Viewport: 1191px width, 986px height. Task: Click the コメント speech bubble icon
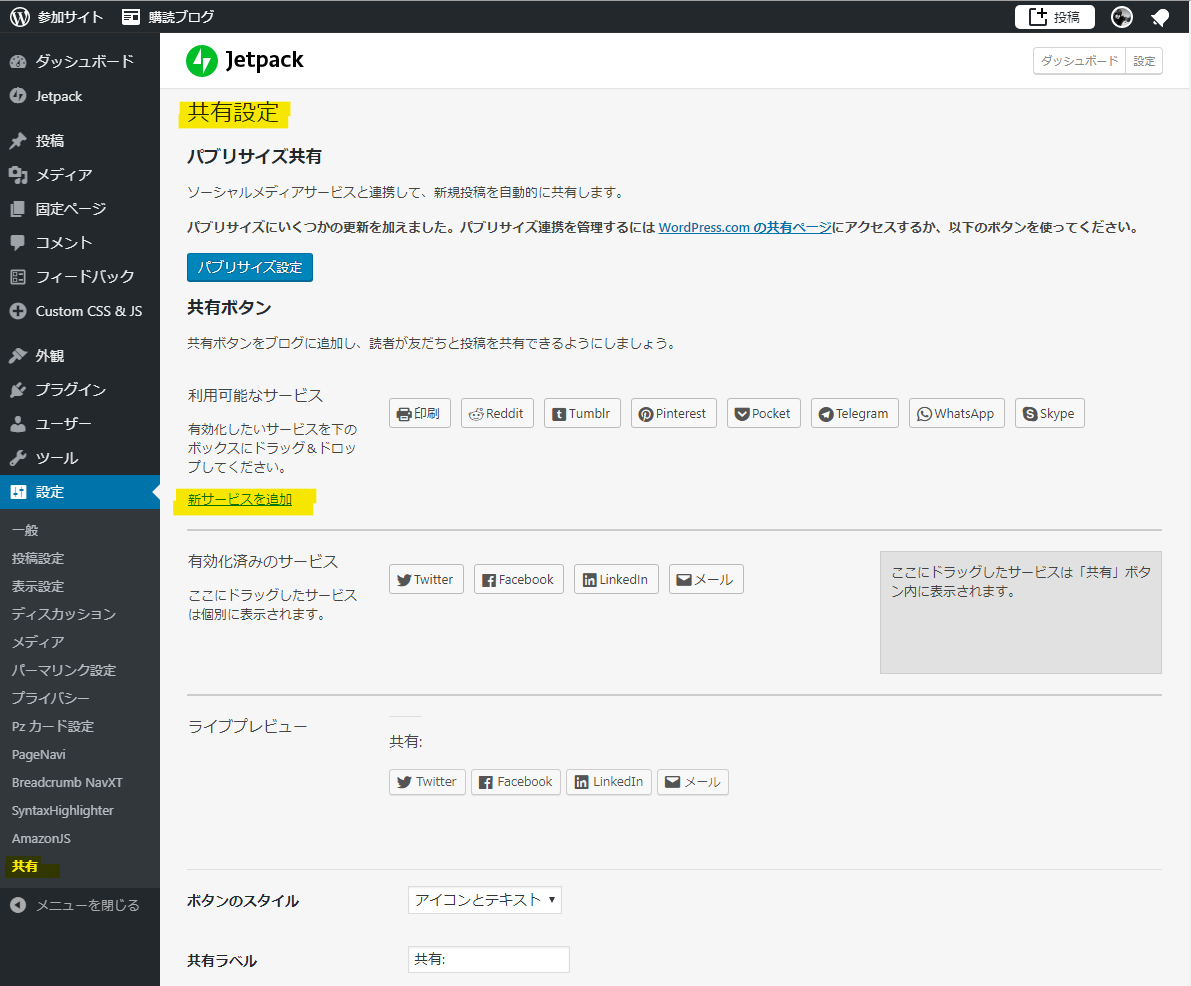point(18,242)
